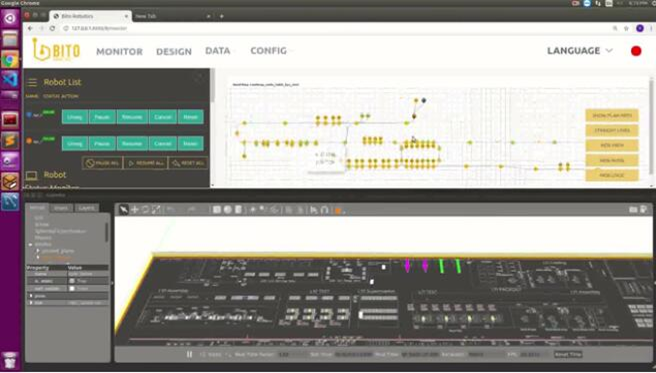Image resolution: width=656 pixels, height=373 pixels.
Task: Open the Robot List hamburger menu
Action: 32,82
